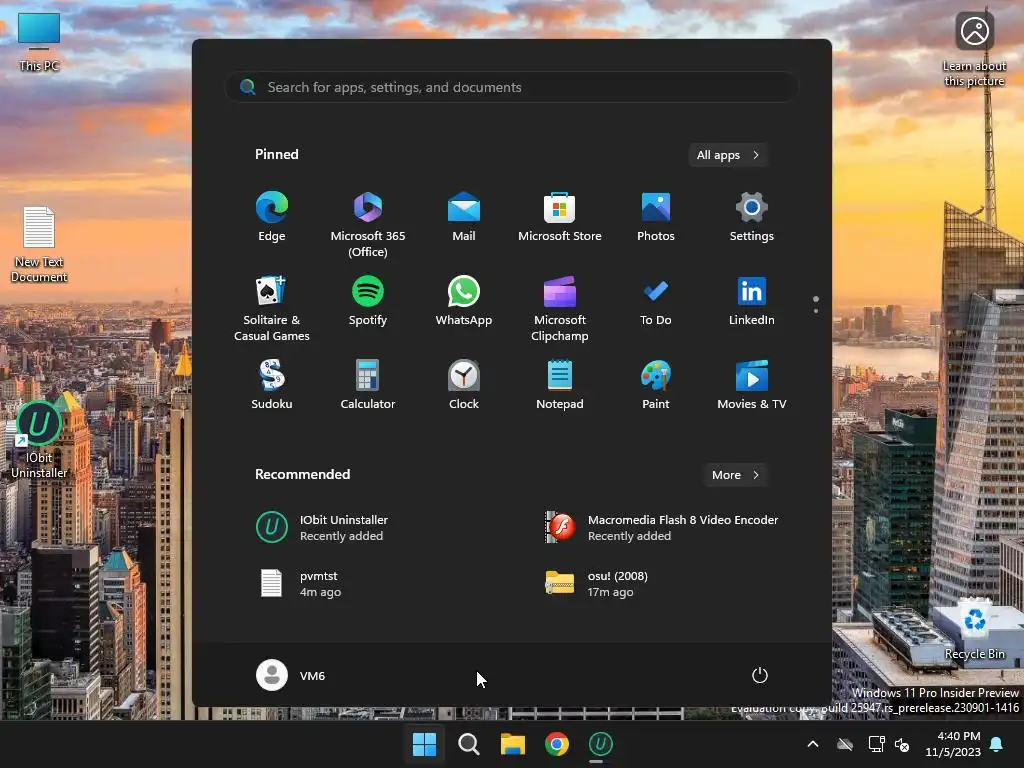1024x768 pixels.
Task: Click the network tray icon
Action: tap(876, 744)
